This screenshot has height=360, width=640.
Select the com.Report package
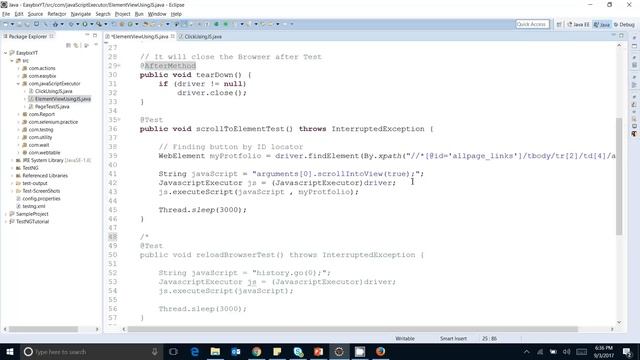point(41,114)
